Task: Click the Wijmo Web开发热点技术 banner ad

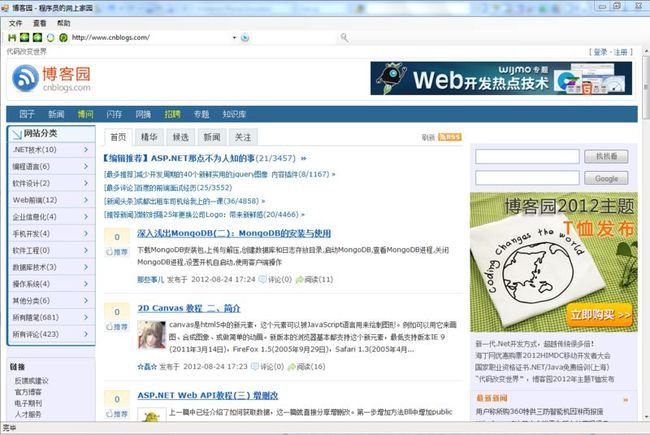Action: click(501, 78)
